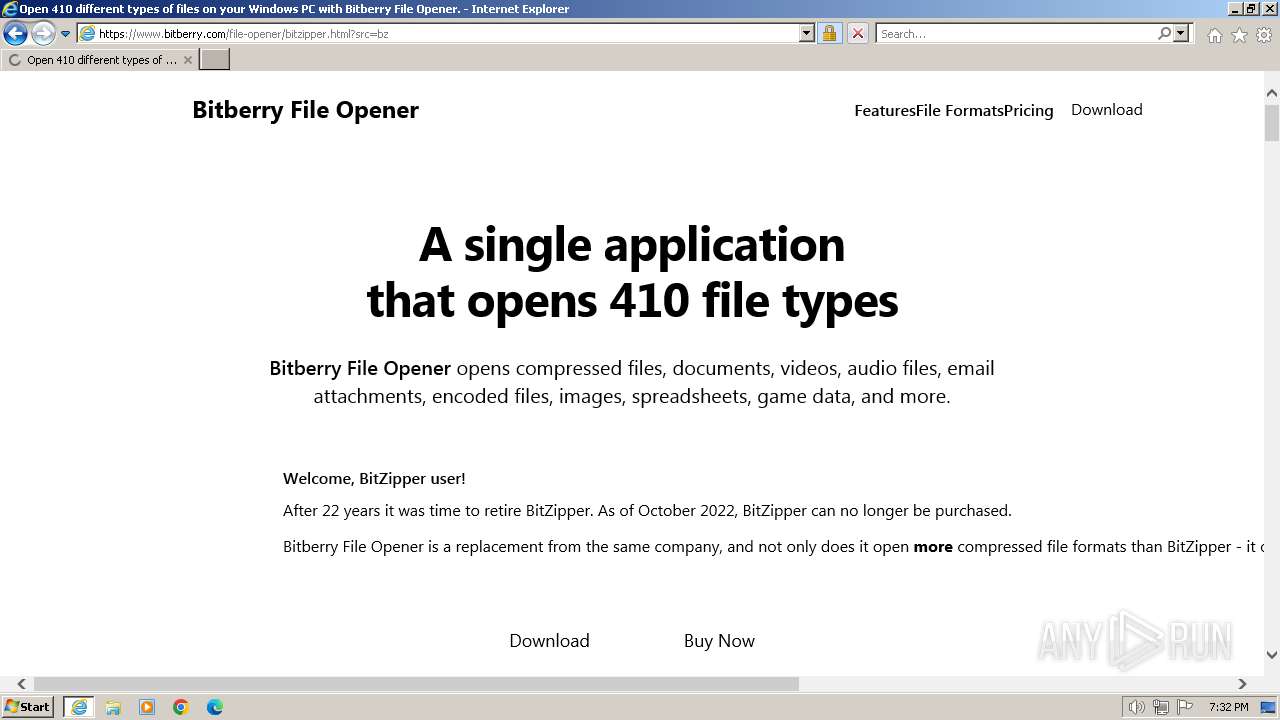1280x720 pixels.
Task: Click the 'A single application' headline
Action: (x=632, y=244)
